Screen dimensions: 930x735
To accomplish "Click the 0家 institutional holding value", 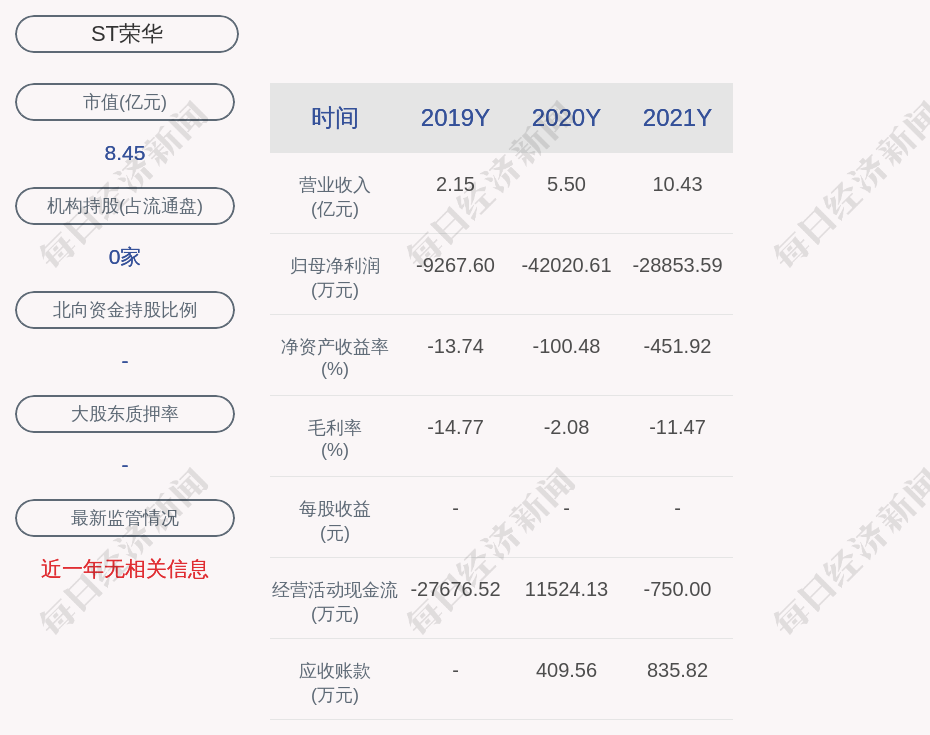I will (x=125, y=257).
